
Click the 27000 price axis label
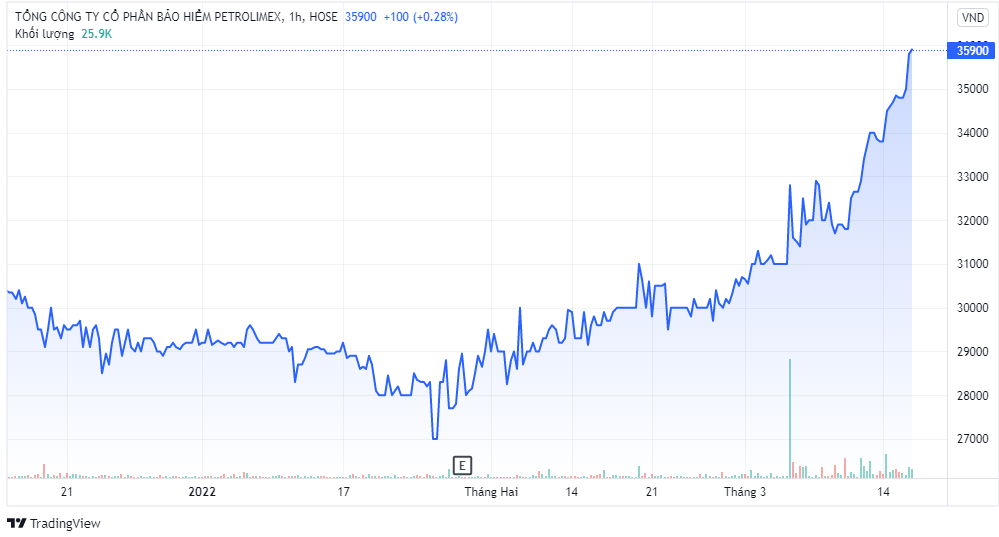point(972,438)
